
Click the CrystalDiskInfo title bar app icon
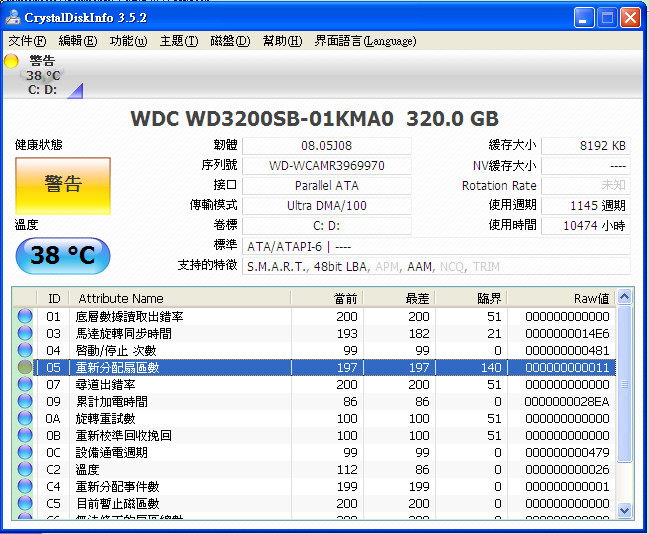click(13, 17)
